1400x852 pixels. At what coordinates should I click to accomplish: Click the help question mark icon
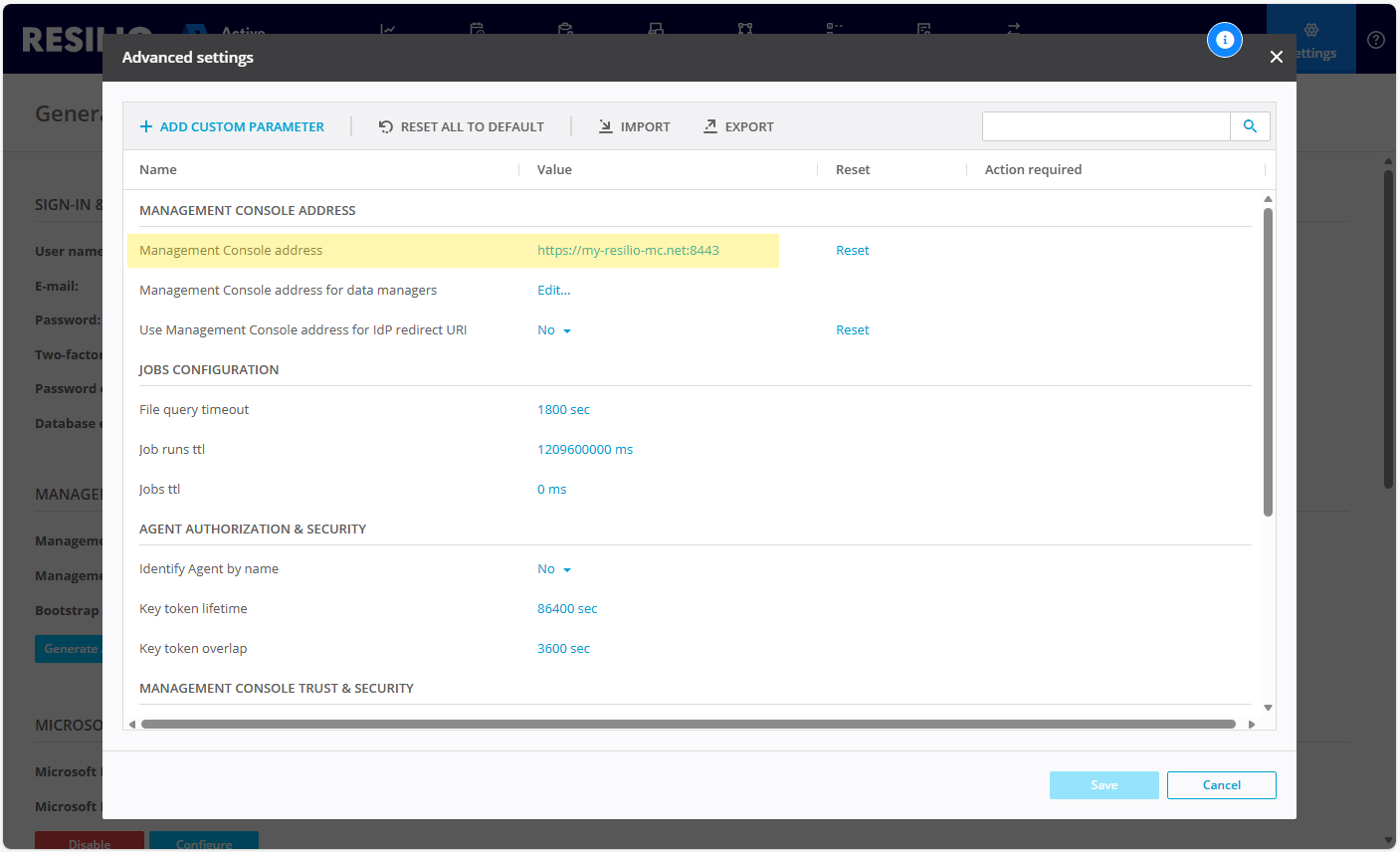[x=1375, y=40]
